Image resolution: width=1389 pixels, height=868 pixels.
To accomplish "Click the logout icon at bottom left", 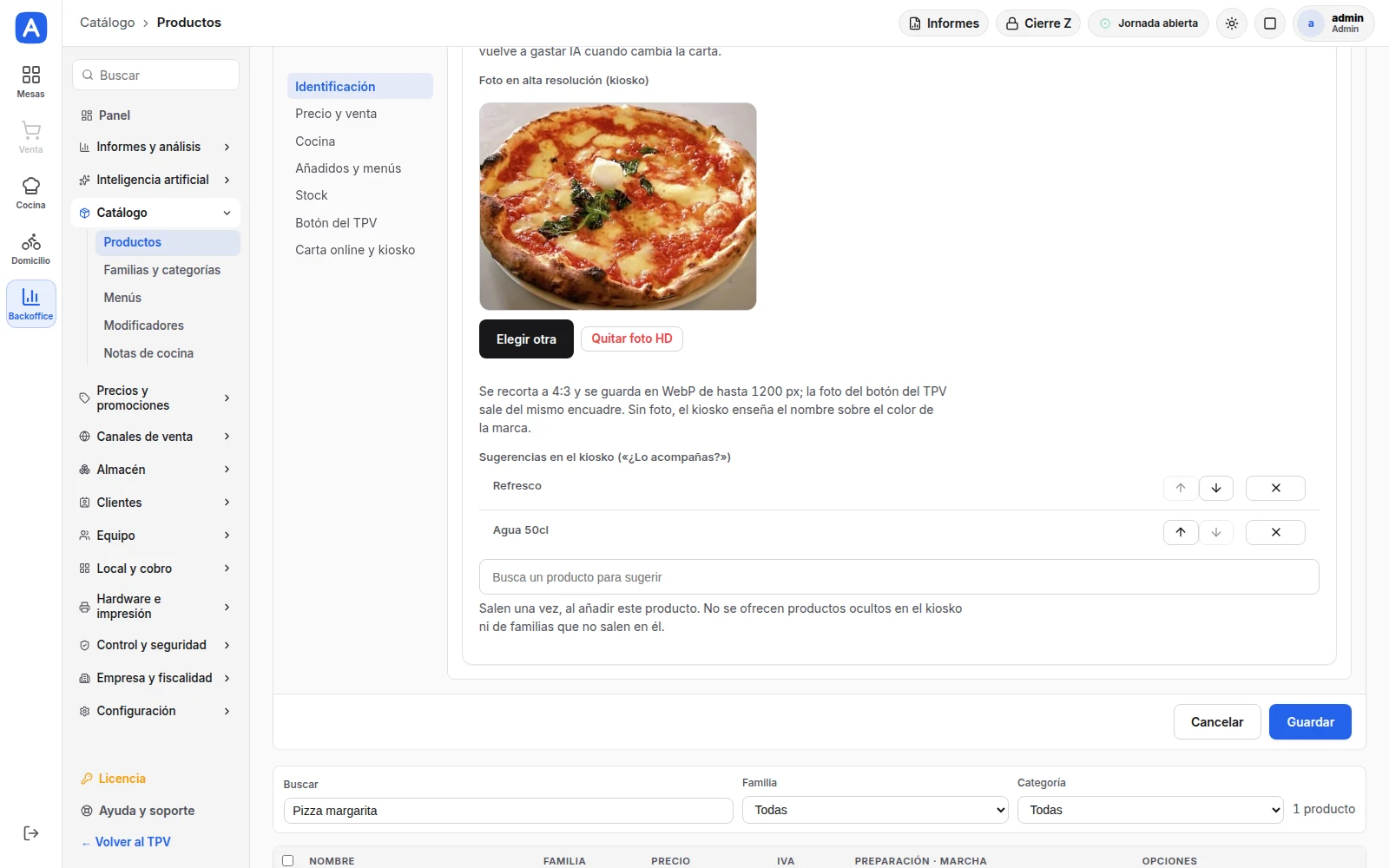I will pos(31,833).
